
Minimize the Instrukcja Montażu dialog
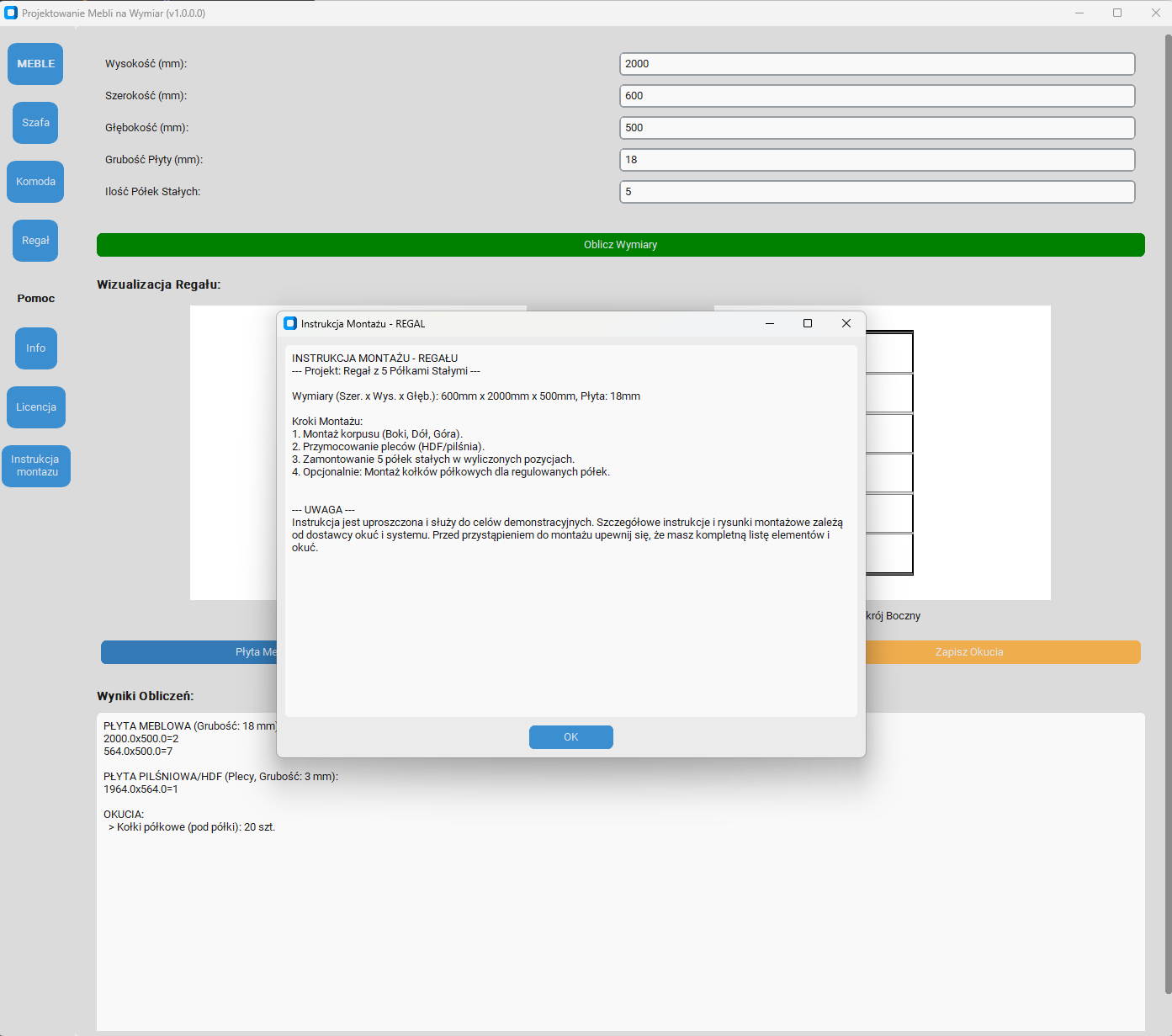point(769,323)
